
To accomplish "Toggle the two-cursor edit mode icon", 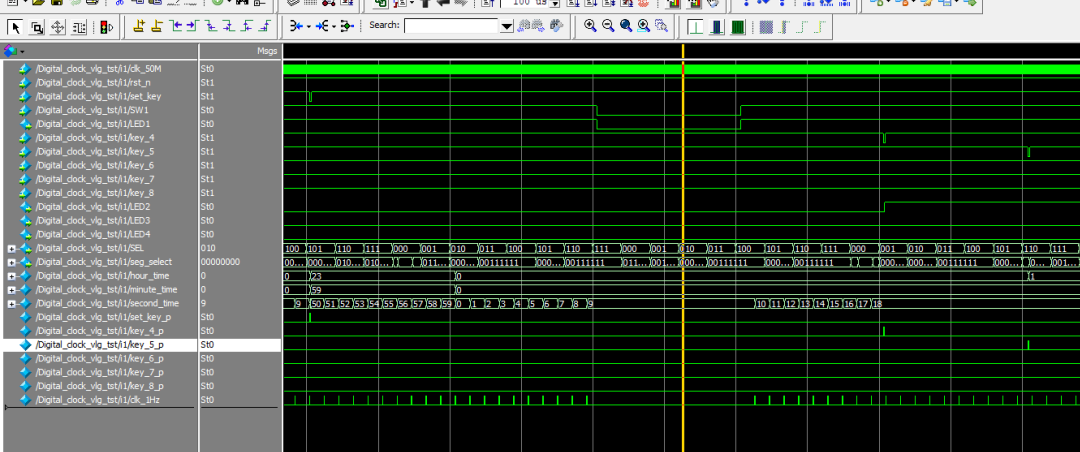I will click(79, 27).
